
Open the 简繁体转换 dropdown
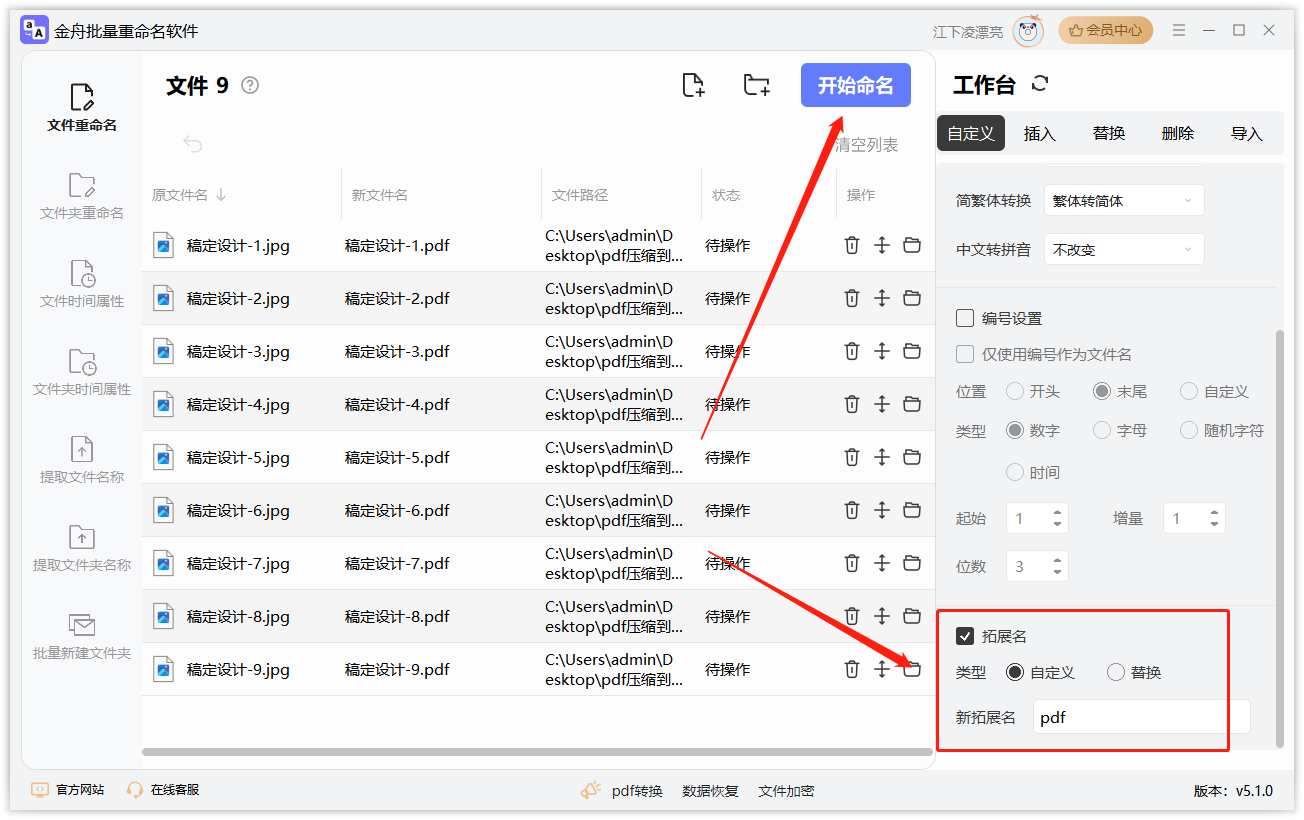(x=1123, y=200)
